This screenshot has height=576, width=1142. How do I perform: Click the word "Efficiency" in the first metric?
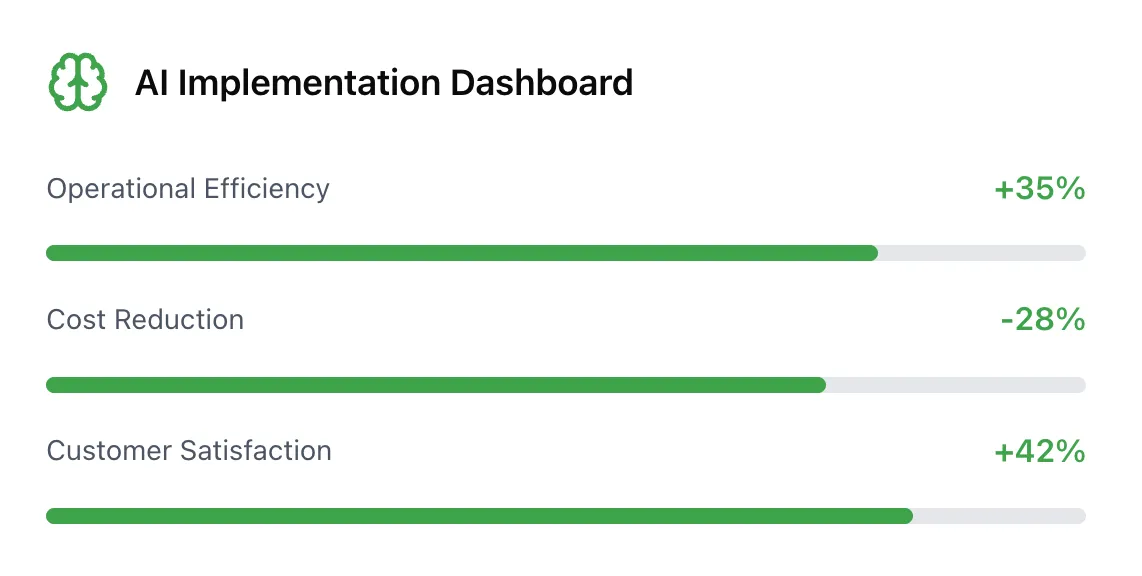(x=266, y=189)
